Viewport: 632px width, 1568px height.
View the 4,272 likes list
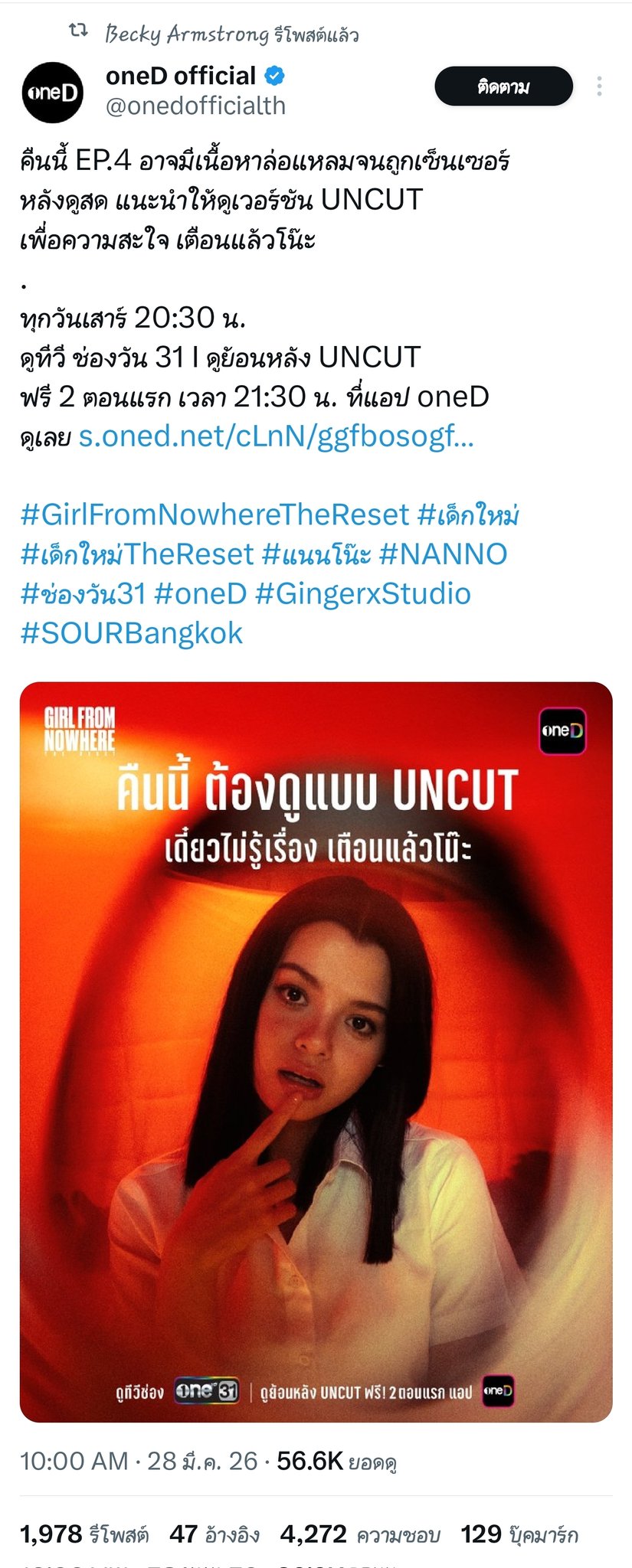tap(360, 1534)
